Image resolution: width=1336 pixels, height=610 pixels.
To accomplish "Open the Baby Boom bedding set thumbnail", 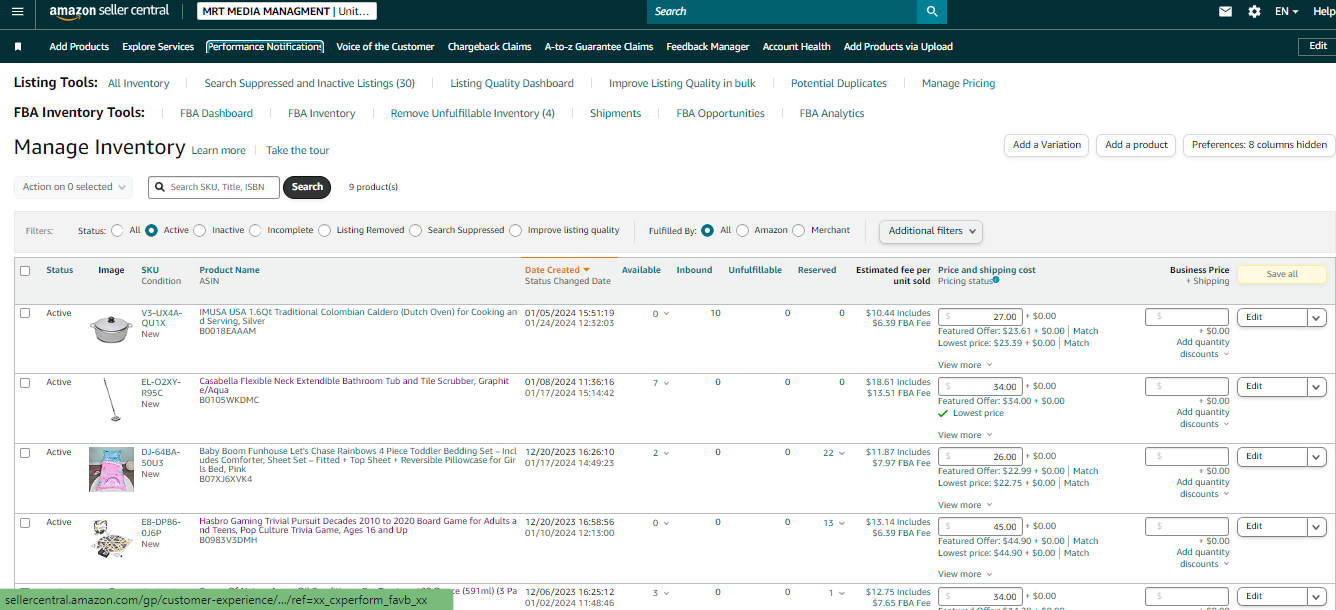I will [x=111, y=469].
